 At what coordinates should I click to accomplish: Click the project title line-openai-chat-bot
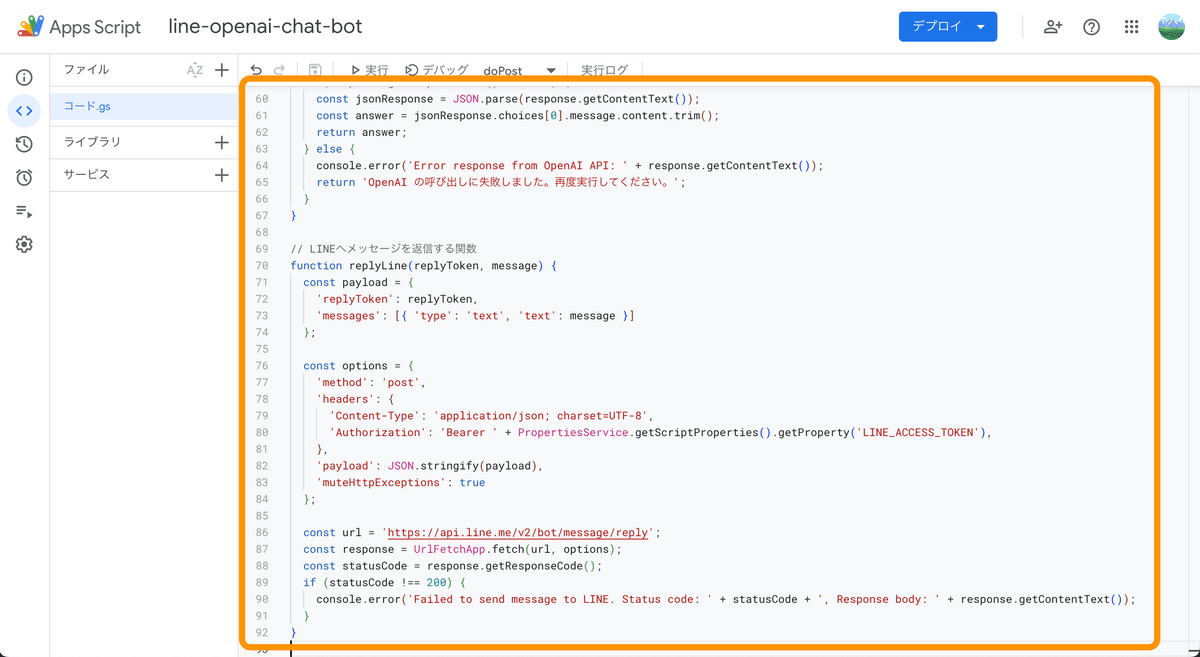tap(266, 27)
